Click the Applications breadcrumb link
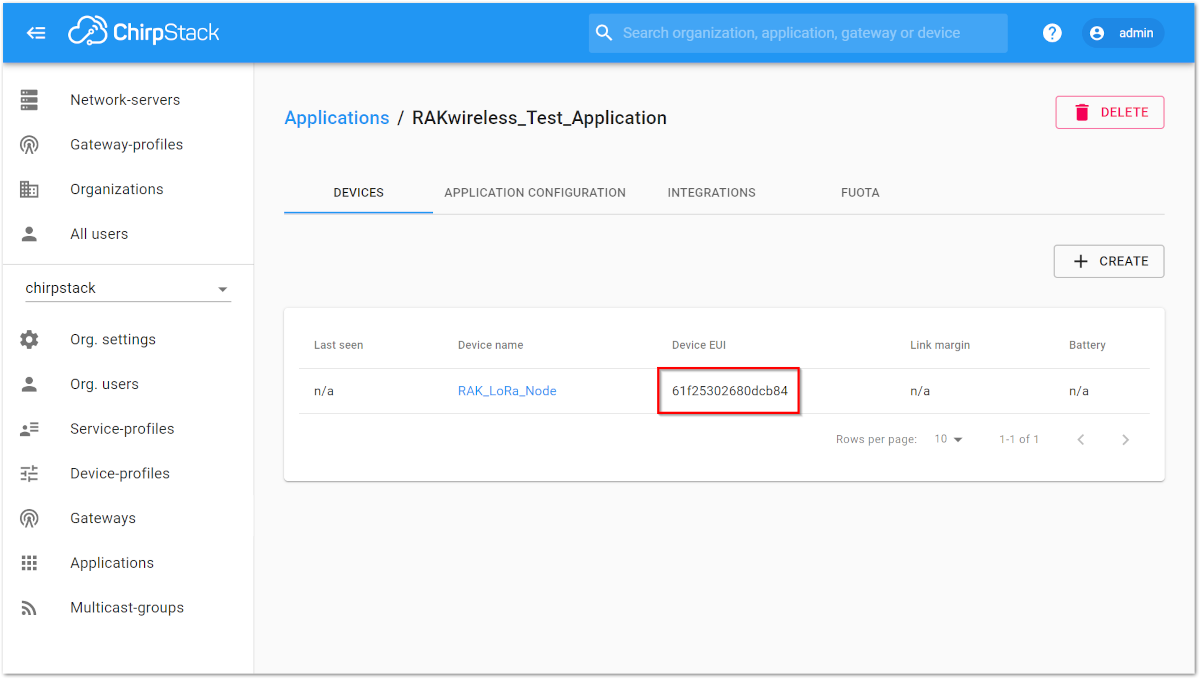The image size is (1200, 679). [337, 118]
